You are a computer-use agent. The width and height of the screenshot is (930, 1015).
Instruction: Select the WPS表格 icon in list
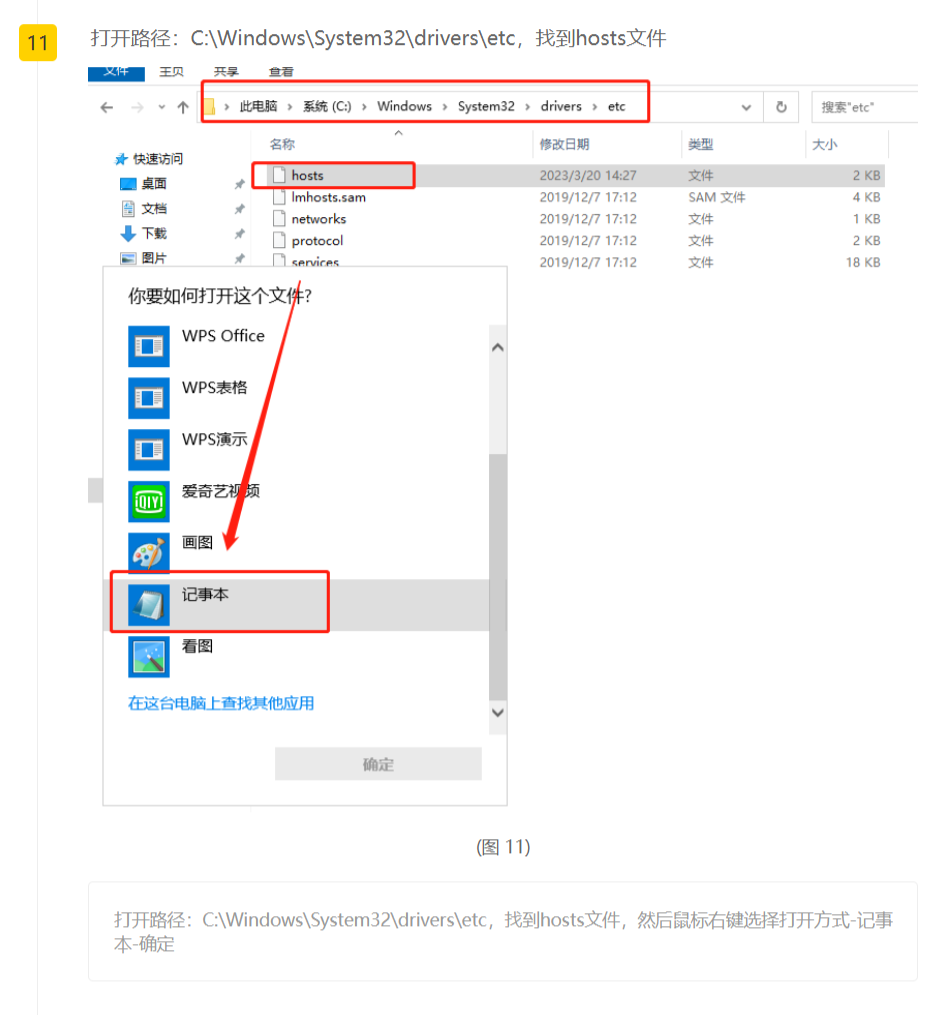(149, 398)
